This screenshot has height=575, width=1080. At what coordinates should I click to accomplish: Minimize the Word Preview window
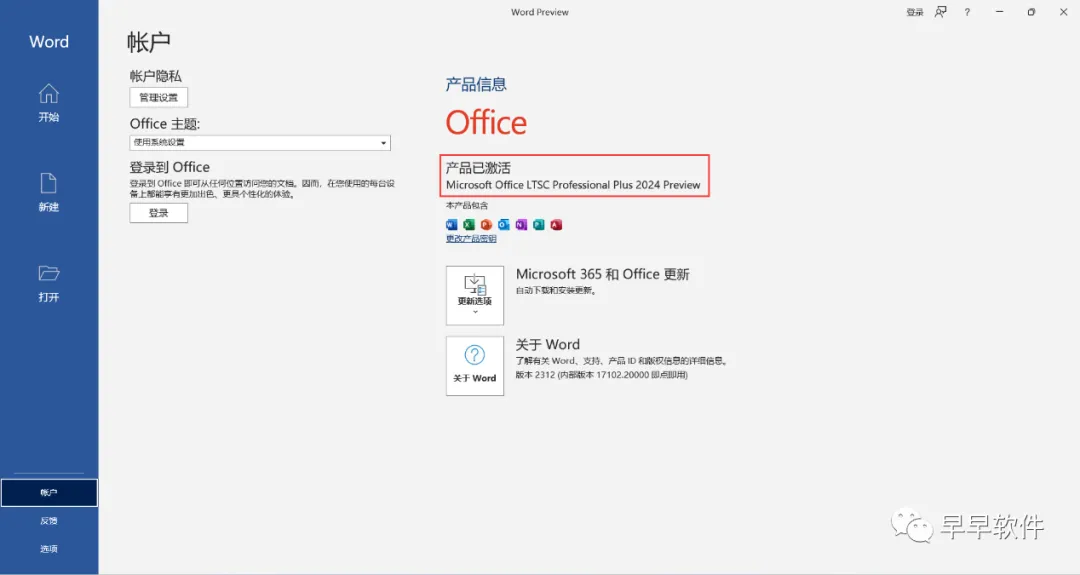(x=999, y=12)
